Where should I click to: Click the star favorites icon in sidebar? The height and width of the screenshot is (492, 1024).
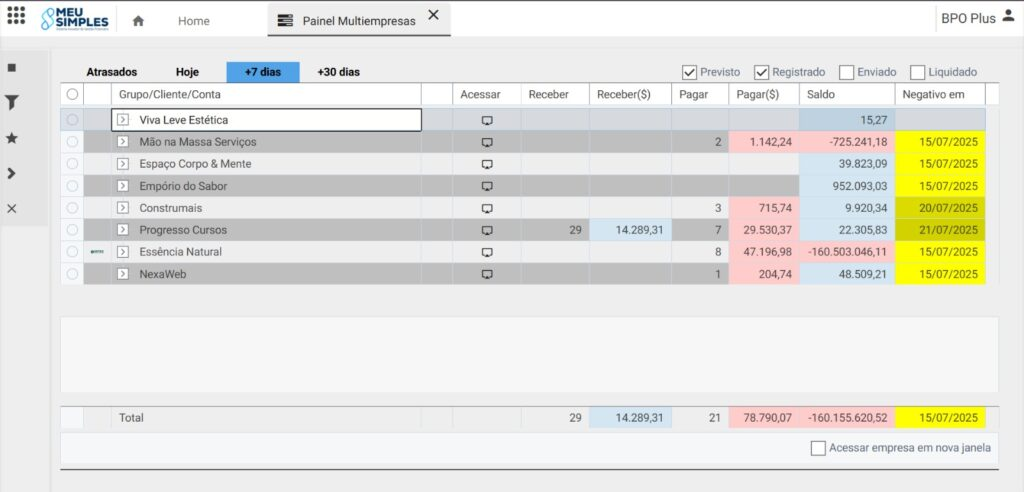tap(12, 138)
